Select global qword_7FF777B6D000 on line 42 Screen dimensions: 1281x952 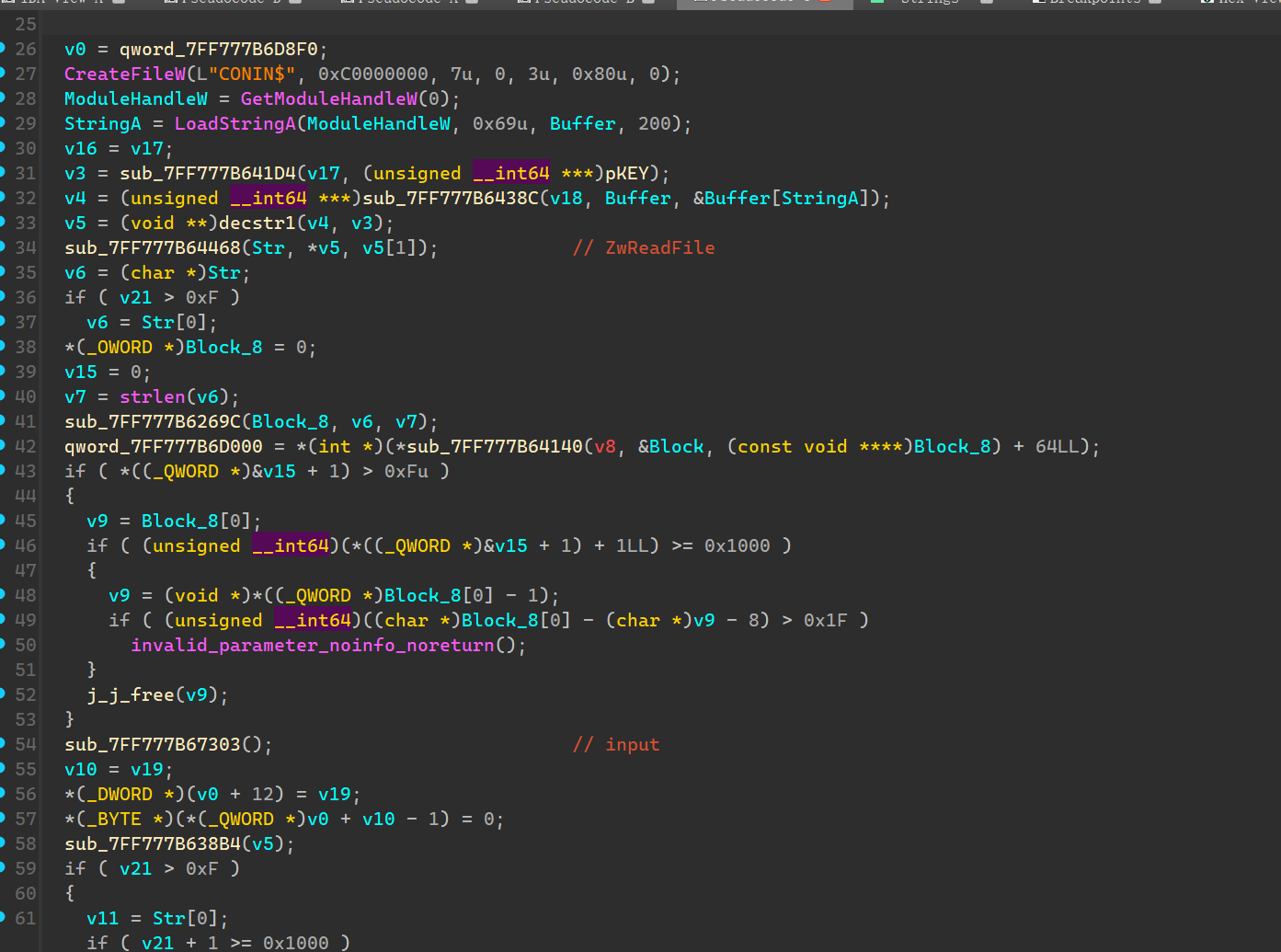click(x=163, y=447)
